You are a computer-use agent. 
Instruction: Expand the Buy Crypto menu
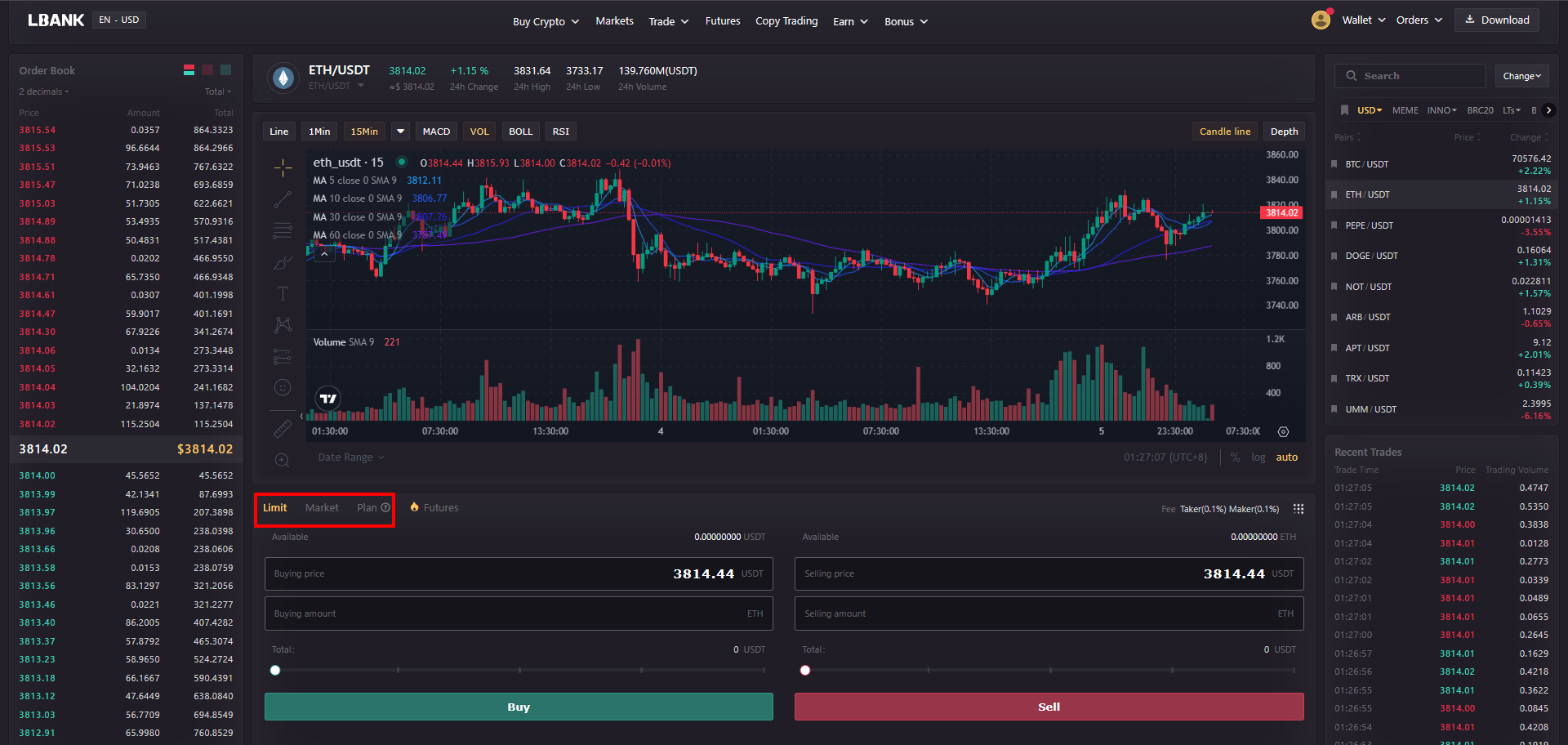point(546,21)
